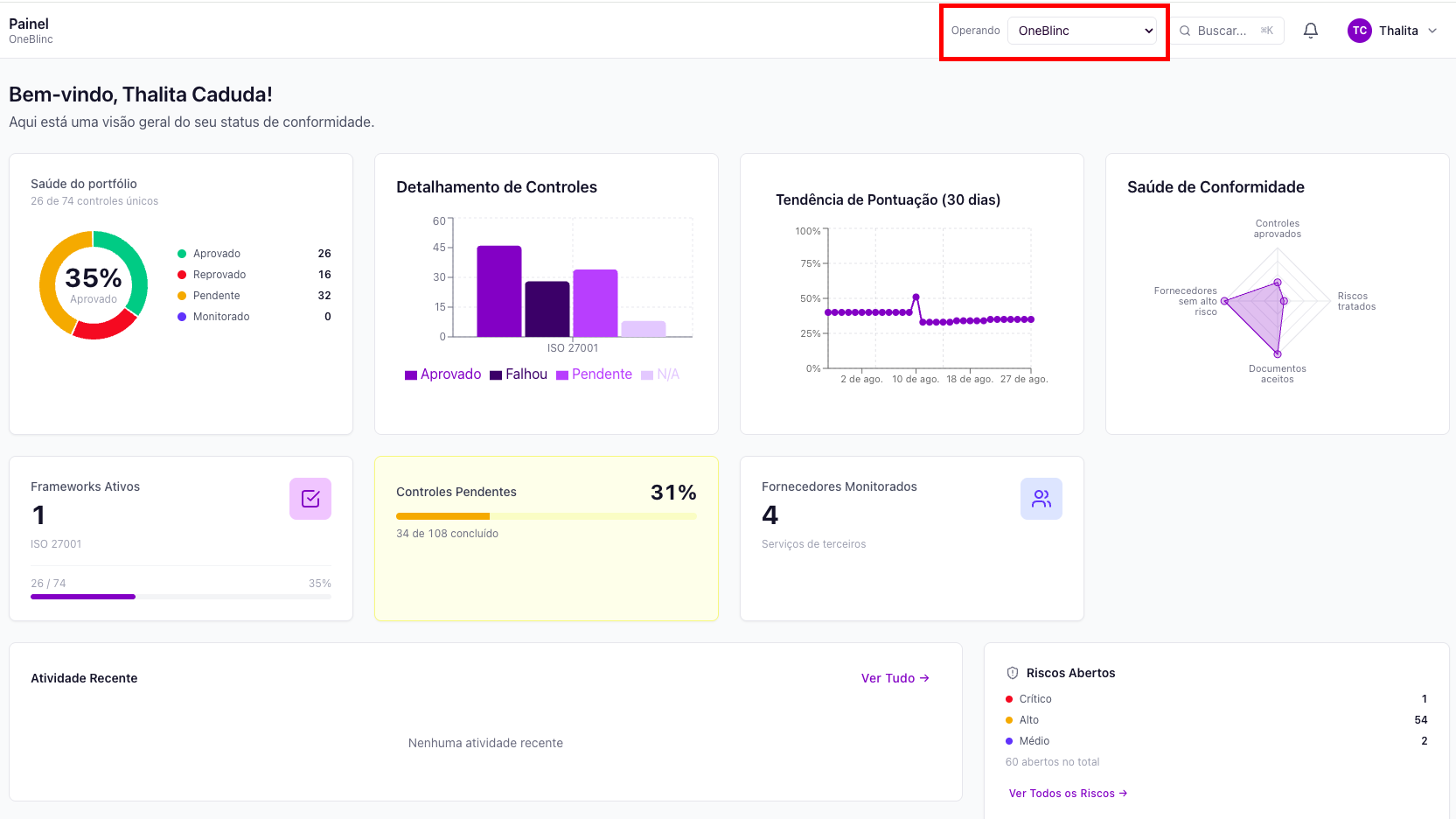Click the '10 de ago.' axis label
Viewport: 1456px width, 819px height.
coord(916,379)
